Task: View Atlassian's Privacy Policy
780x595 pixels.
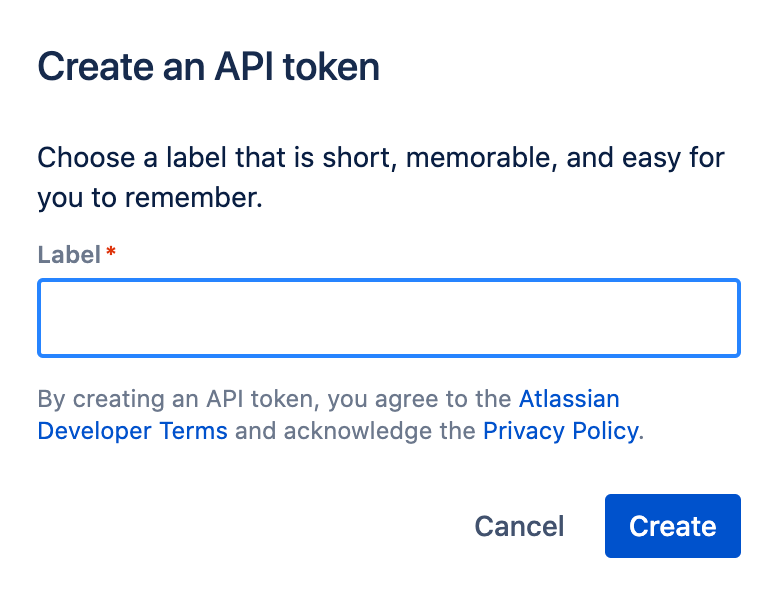Action: pos(560,431)
